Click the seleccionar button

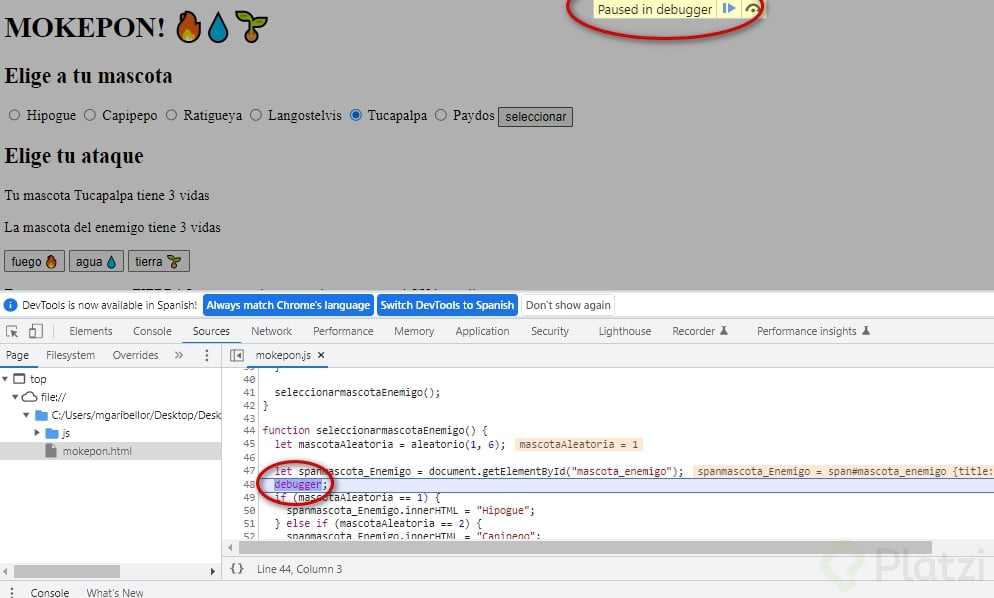(x=536, y=117)
